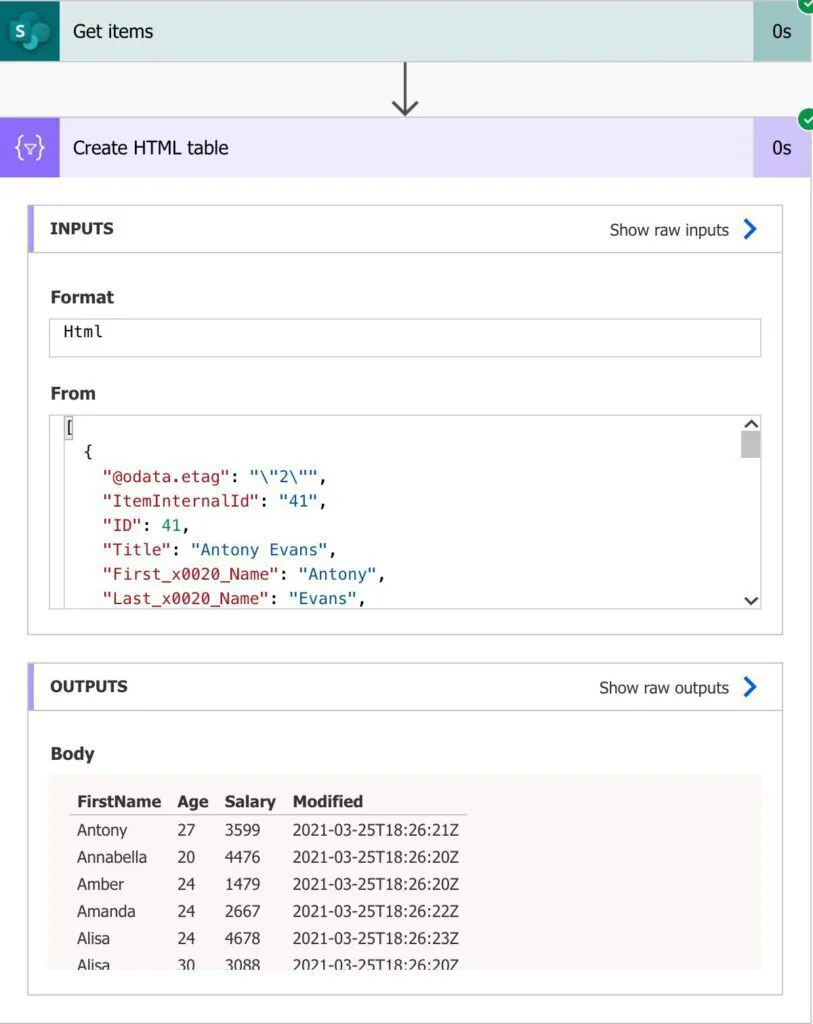
Task: Click the scrollbar thumb in the From box
Action: pyautogui.click(x=751, y=445)
